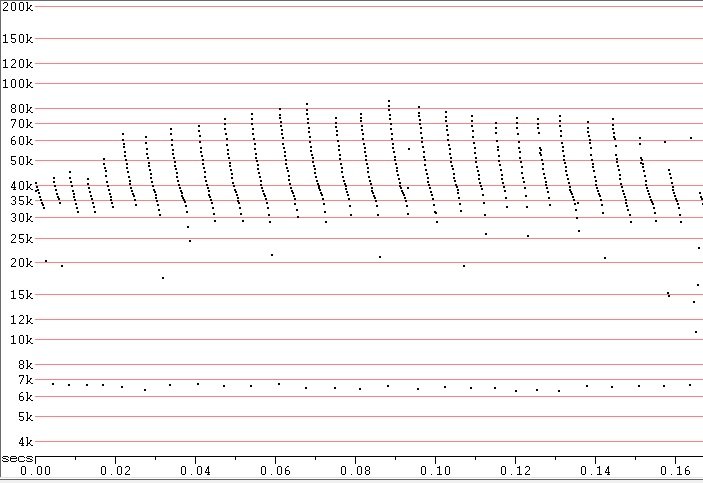Click the 200k frequency axis label
Viewport: 703px width, 483px height.
[x=17, y=6]
